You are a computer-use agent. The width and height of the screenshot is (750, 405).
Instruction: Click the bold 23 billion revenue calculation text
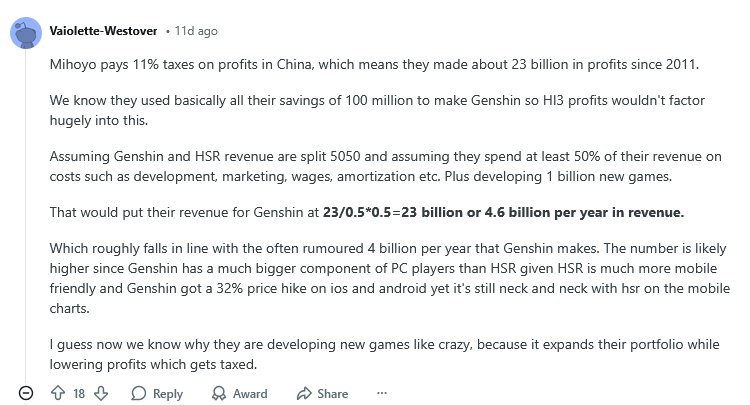click(x=503, y=212)
